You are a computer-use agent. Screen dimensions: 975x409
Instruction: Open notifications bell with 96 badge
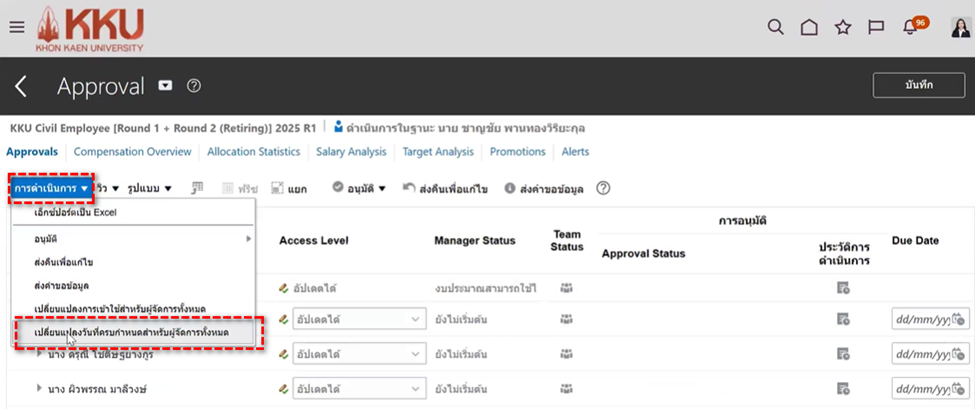(x=910, y=27)
